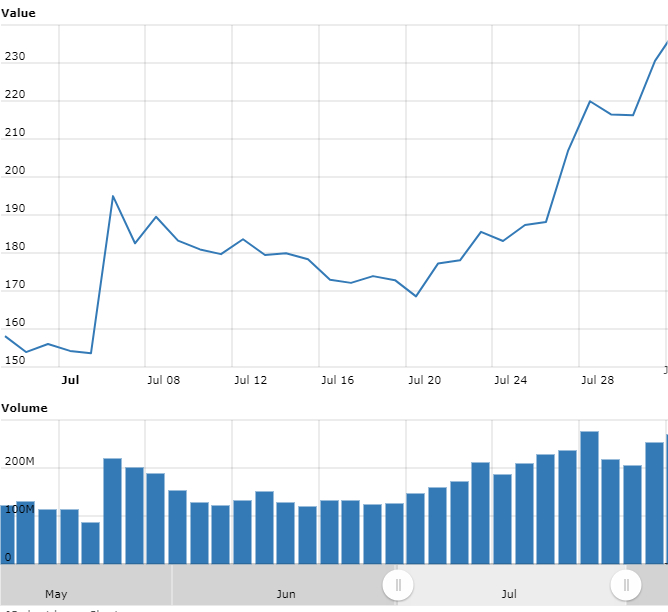Click the Jul 28 axis label

click(x=597, y=380)
